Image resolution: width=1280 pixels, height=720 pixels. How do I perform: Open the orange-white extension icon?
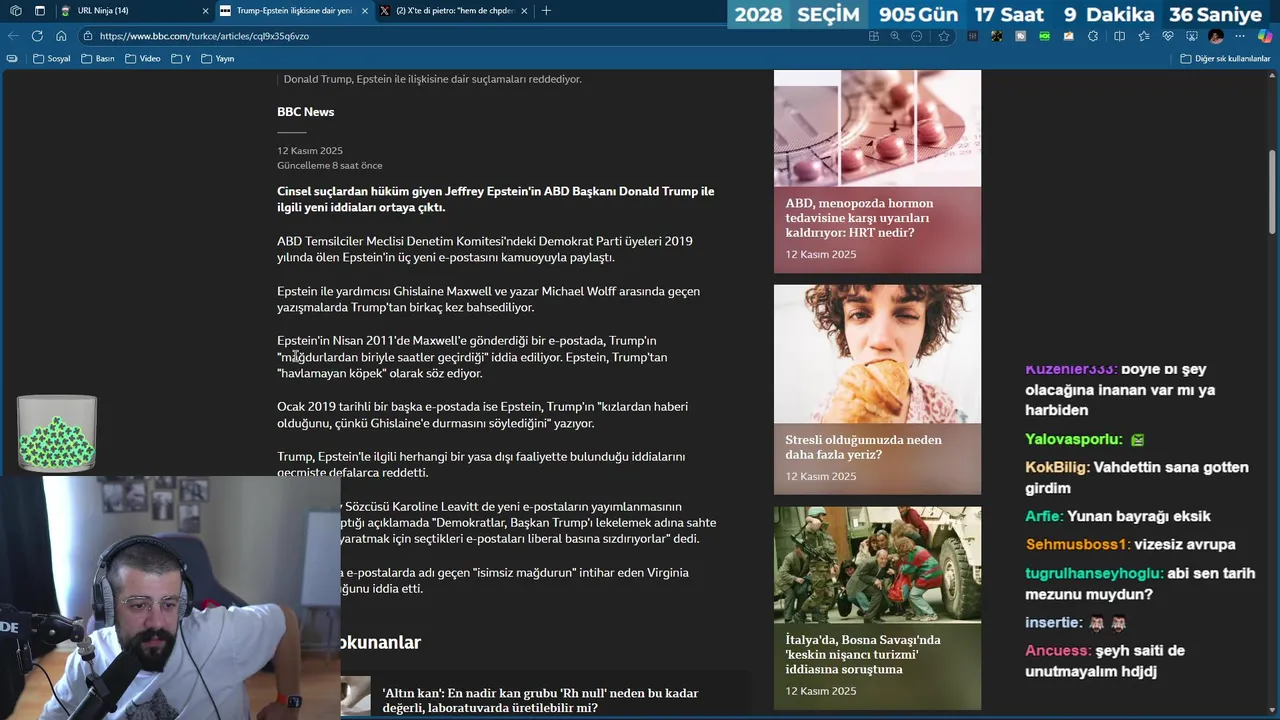(1068, 36)
